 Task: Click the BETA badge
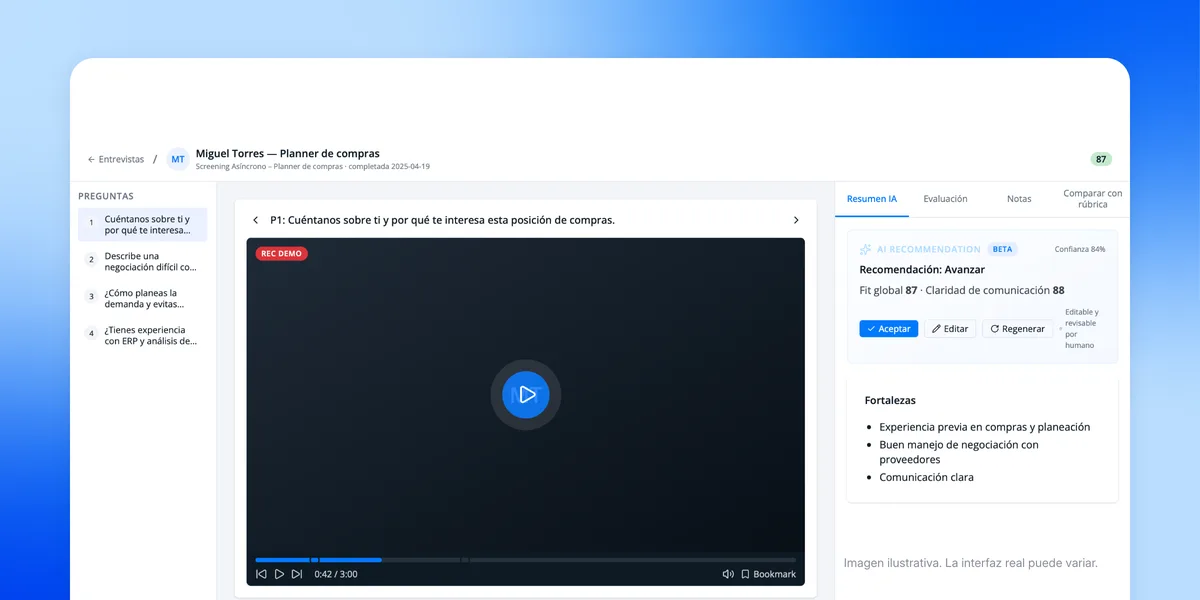(x=1001, y=249)
